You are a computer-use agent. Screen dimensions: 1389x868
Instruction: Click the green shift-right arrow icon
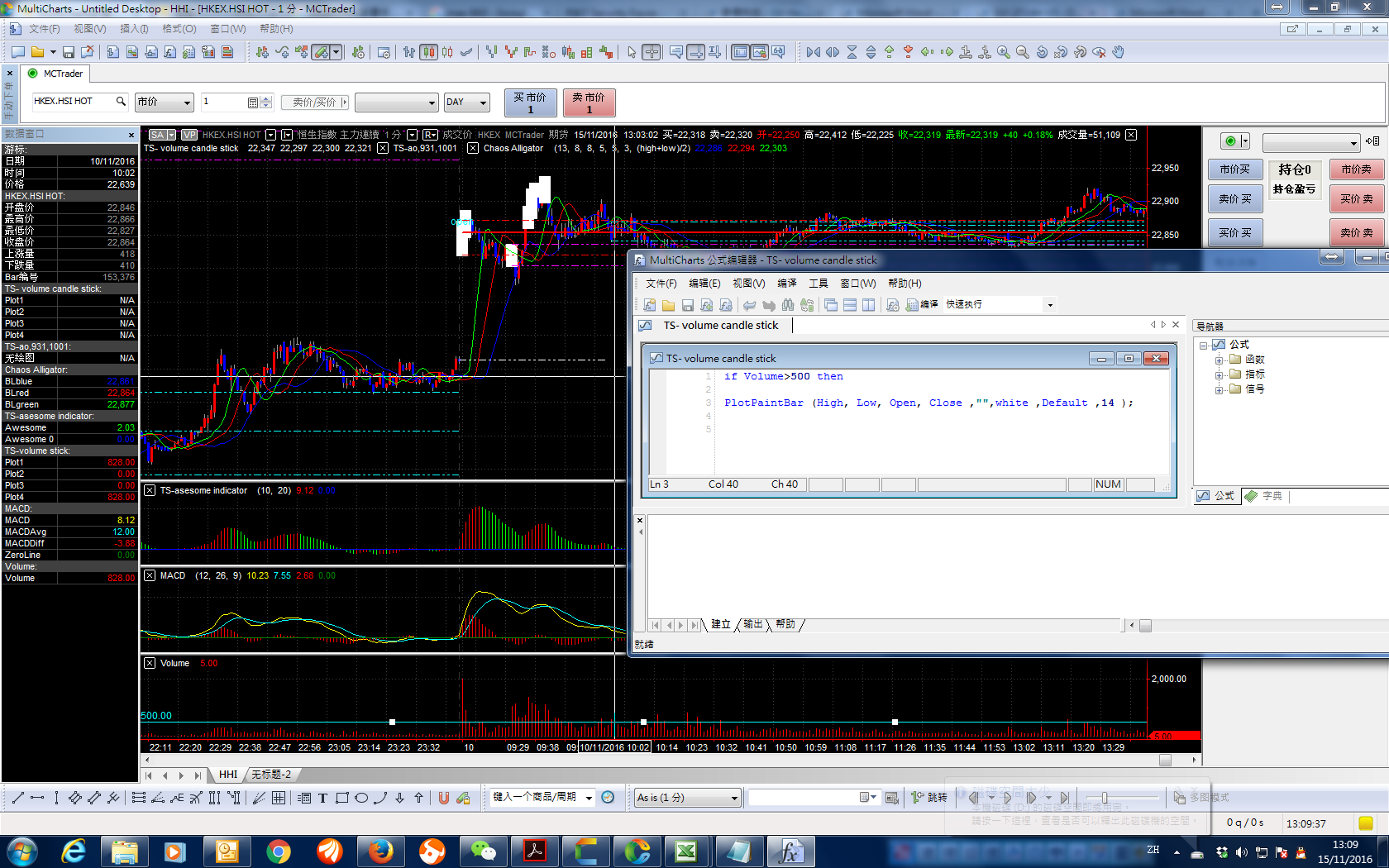point(946,52)
